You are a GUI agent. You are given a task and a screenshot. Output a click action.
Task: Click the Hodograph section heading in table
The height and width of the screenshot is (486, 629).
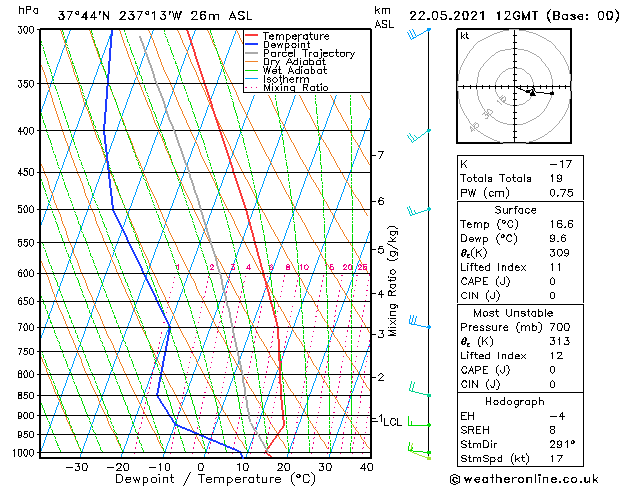point(515,401)
